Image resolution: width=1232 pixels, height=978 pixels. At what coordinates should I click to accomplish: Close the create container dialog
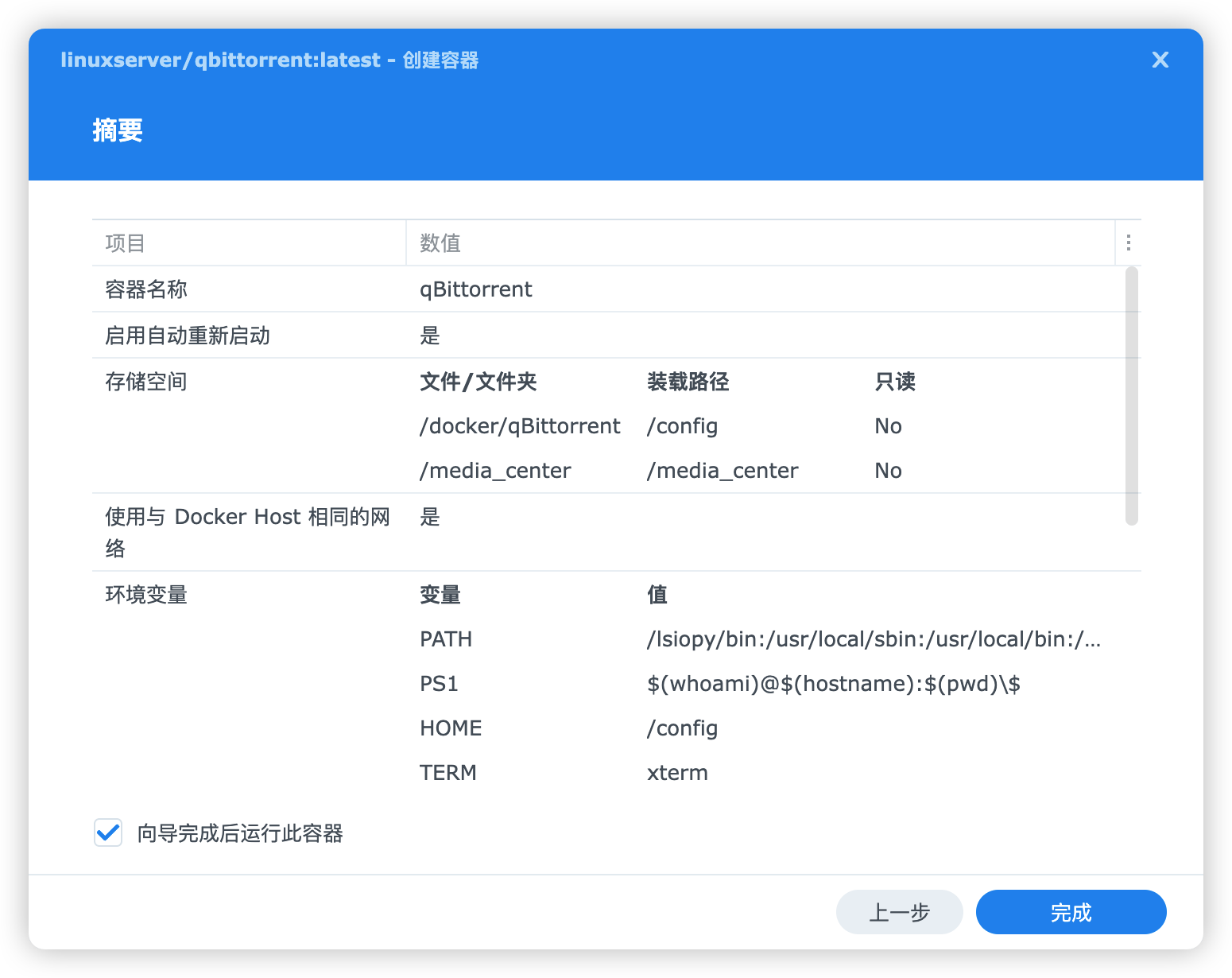click(1160, 60)
